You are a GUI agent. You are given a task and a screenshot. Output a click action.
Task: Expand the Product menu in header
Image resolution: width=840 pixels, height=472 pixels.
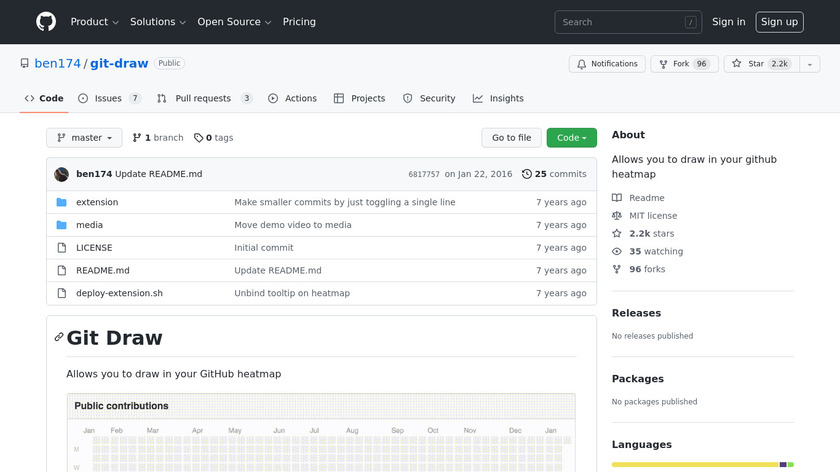coord(95,22)
